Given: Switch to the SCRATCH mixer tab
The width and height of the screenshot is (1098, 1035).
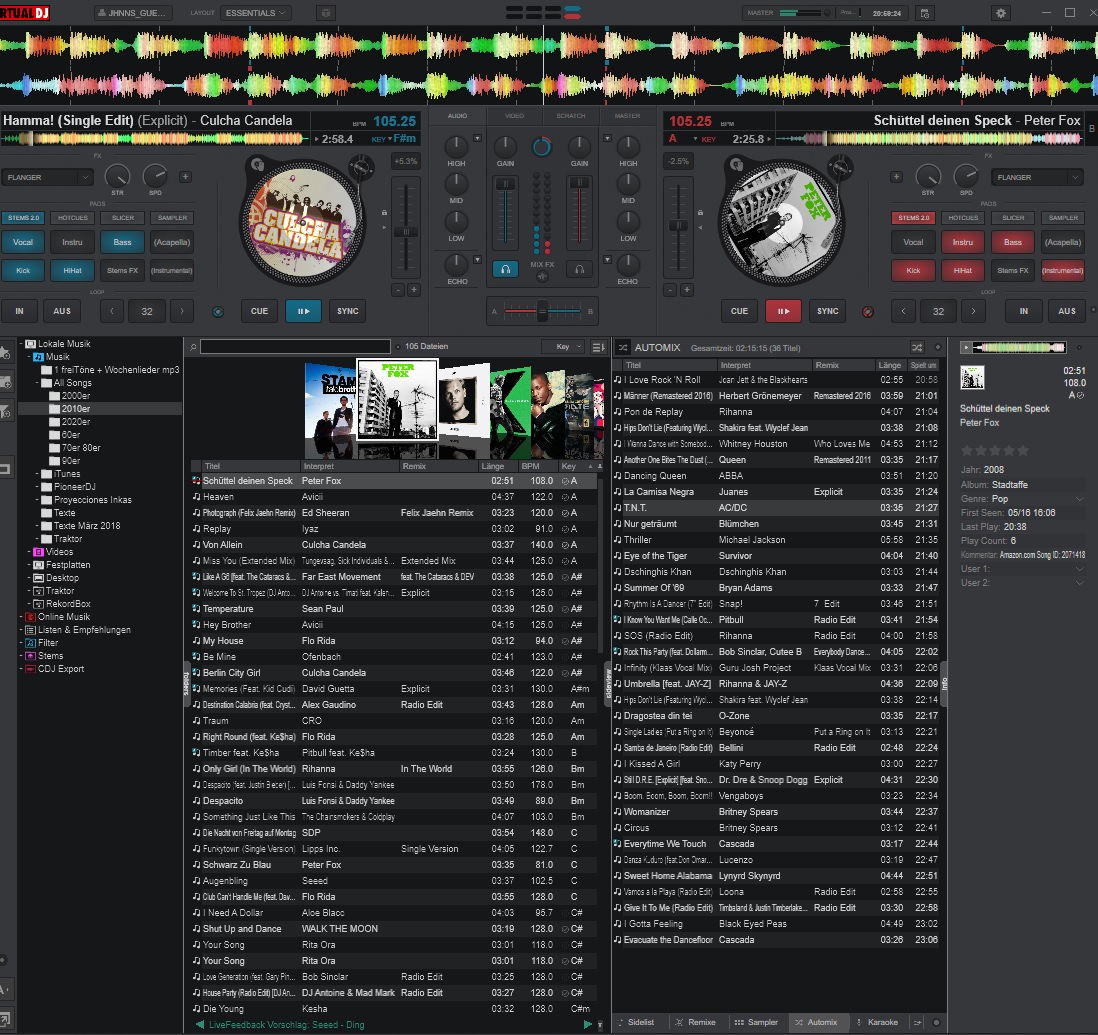Looking at the screenshot, I should click(571, 116).
